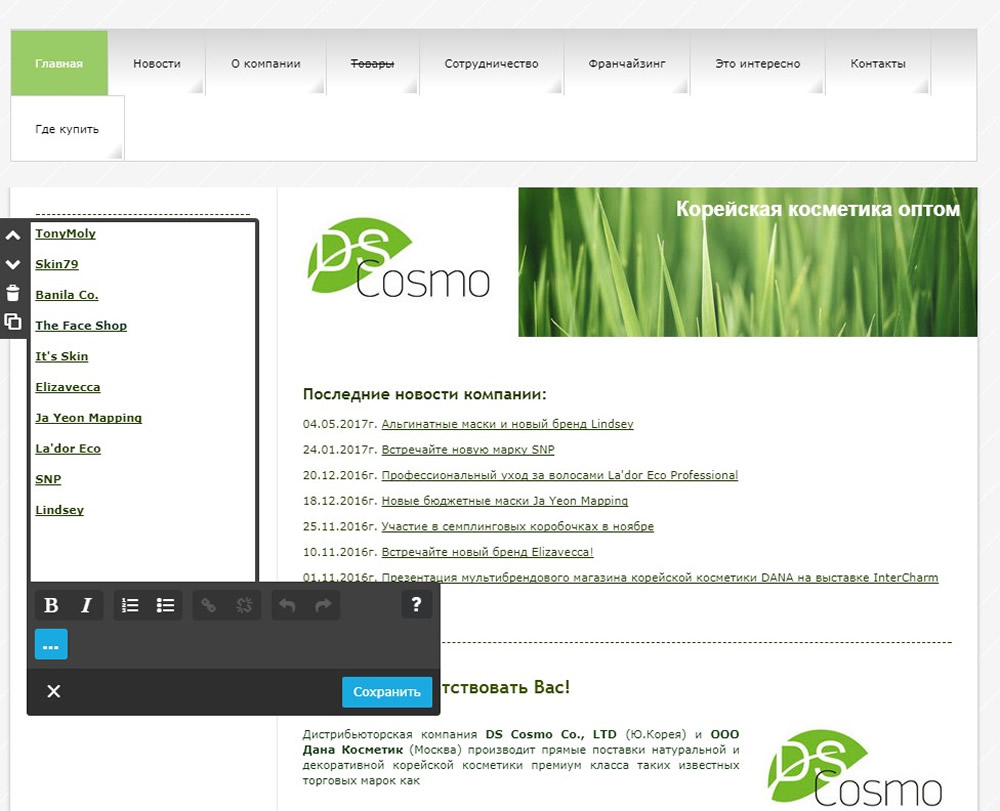1000x811 pixels.
Task: Expand more editor options via the blue ellipsis
Action: pos(51,644)
